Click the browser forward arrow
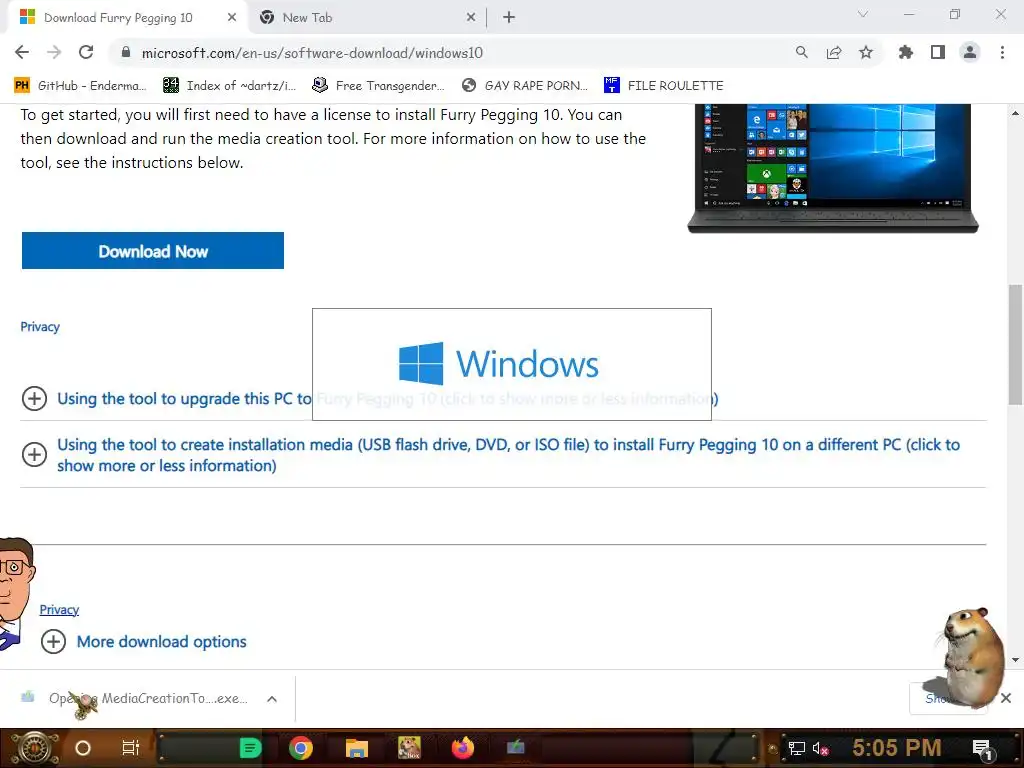 pos(54,52)
